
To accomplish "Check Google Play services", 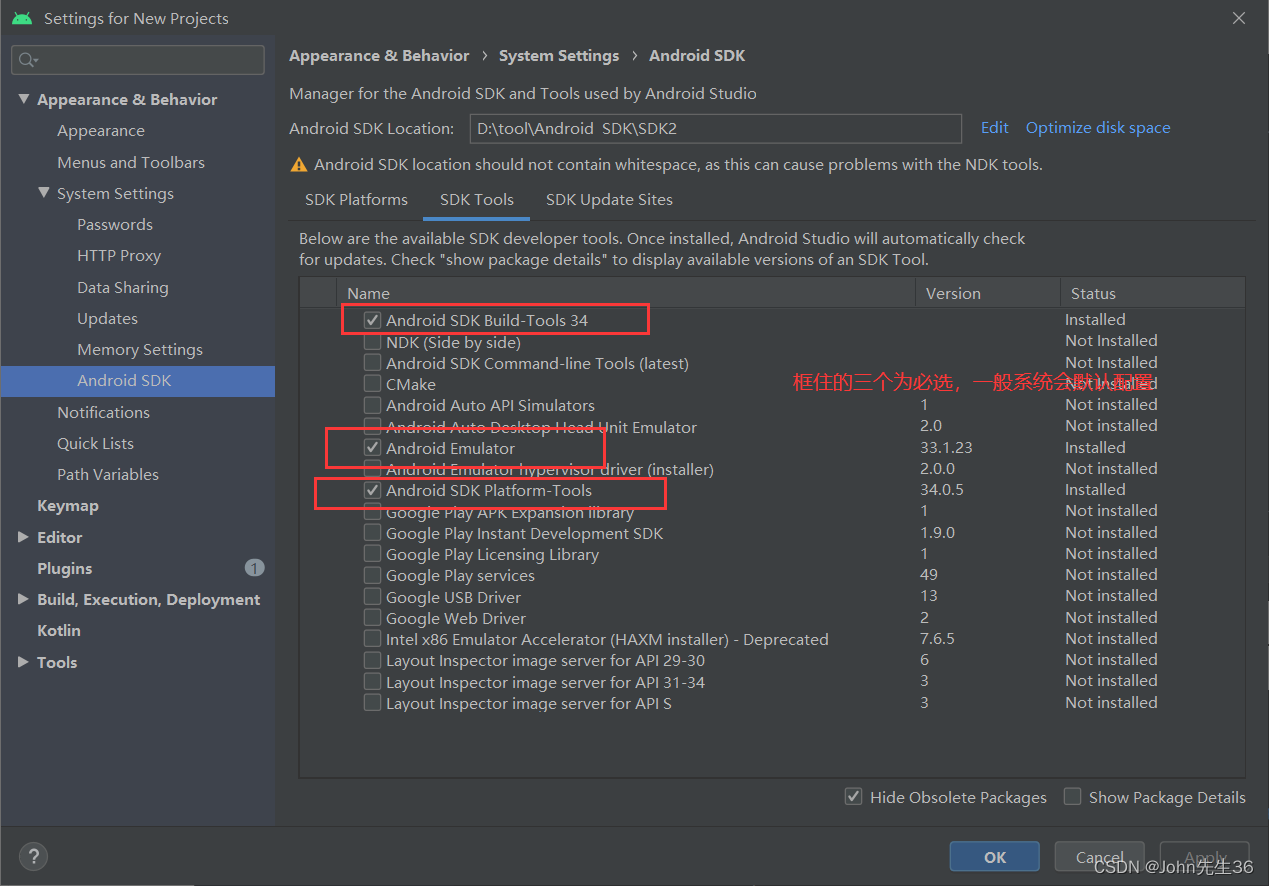I will coord(372,575).
